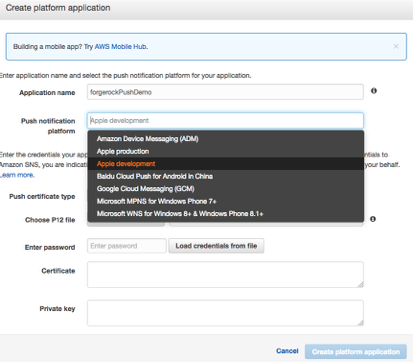Click inside the Private key text area

click(225, 313)
